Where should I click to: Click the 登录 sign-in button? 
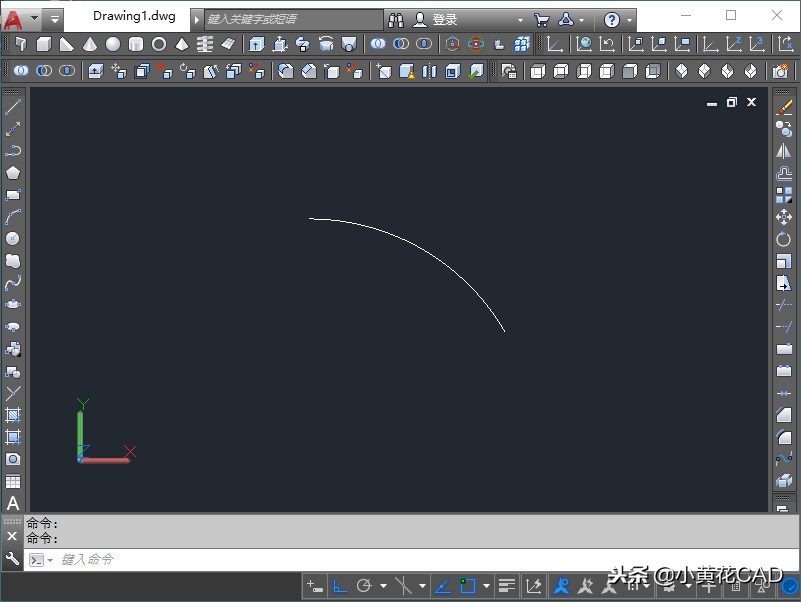(x=445, y=20)
